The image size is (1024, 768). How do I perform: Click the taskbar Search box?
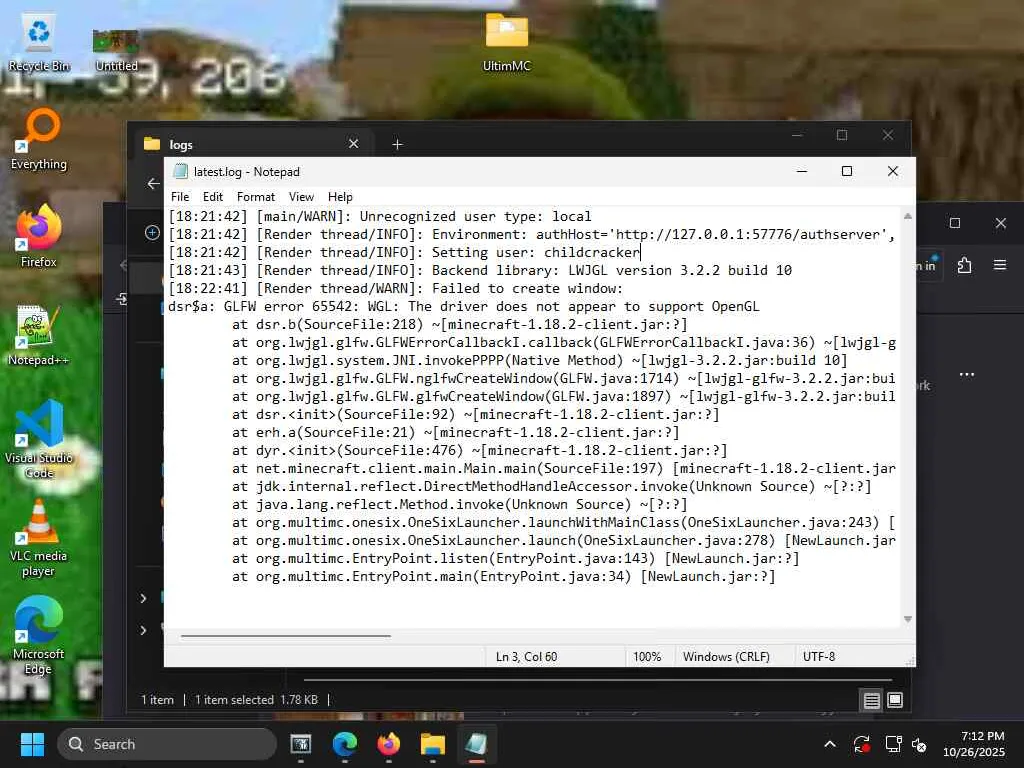[167, 744]
